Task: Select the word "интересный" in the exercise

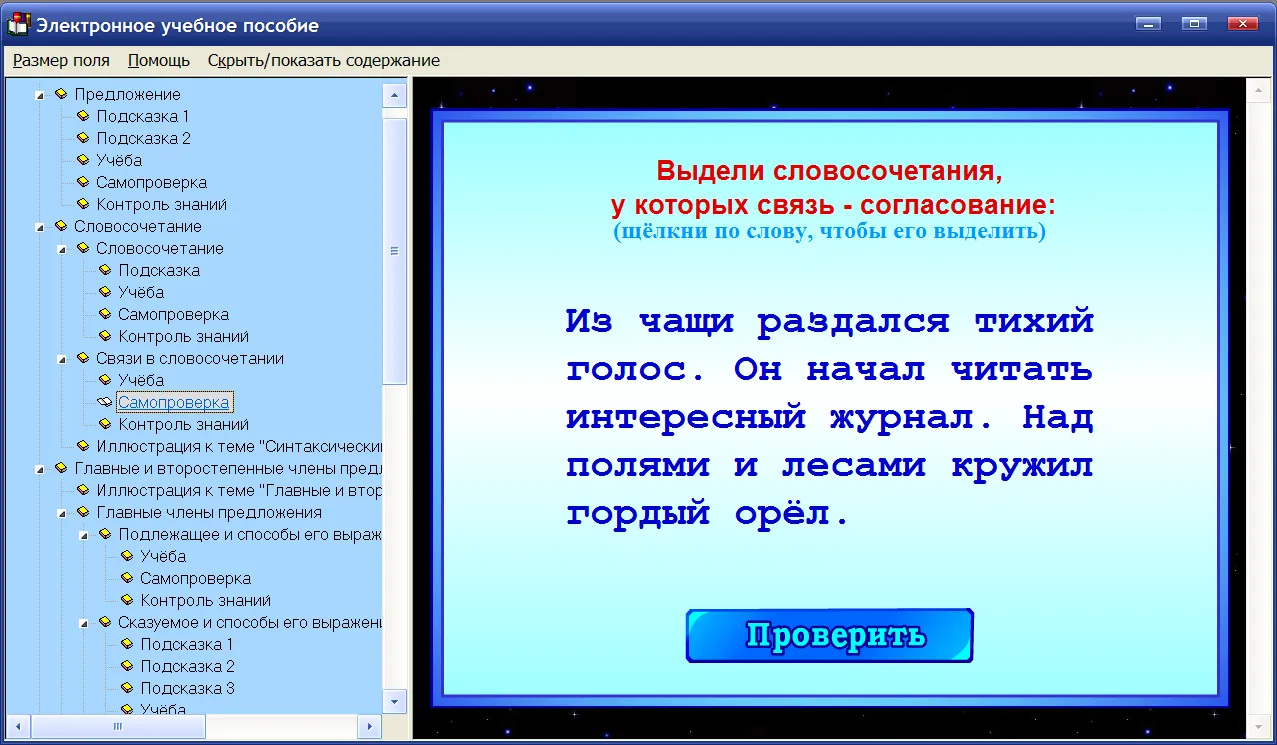Action: 686,418
